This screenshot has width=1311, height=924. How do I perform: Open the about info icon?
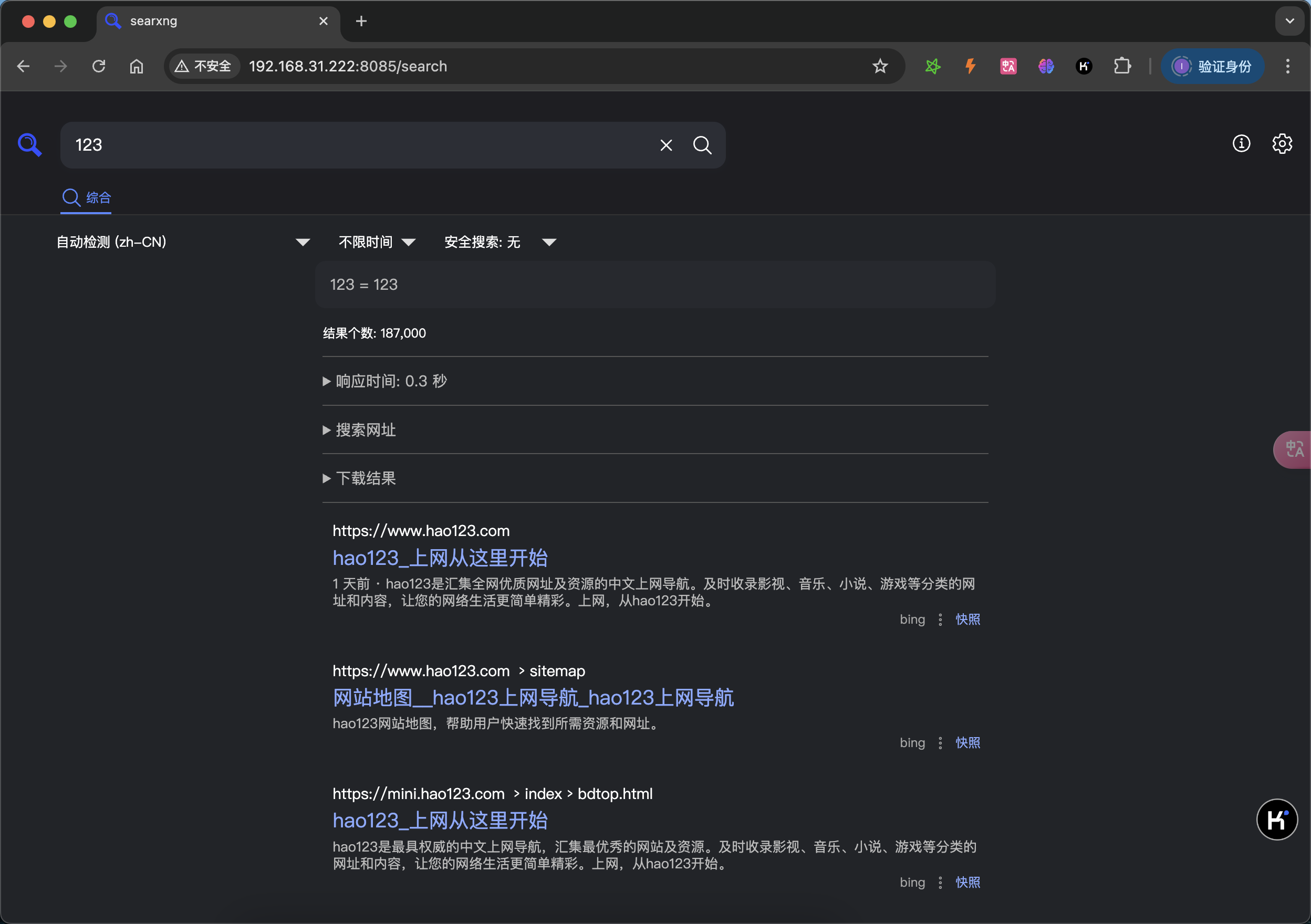pyautogui.click(x=1241, y=143)
